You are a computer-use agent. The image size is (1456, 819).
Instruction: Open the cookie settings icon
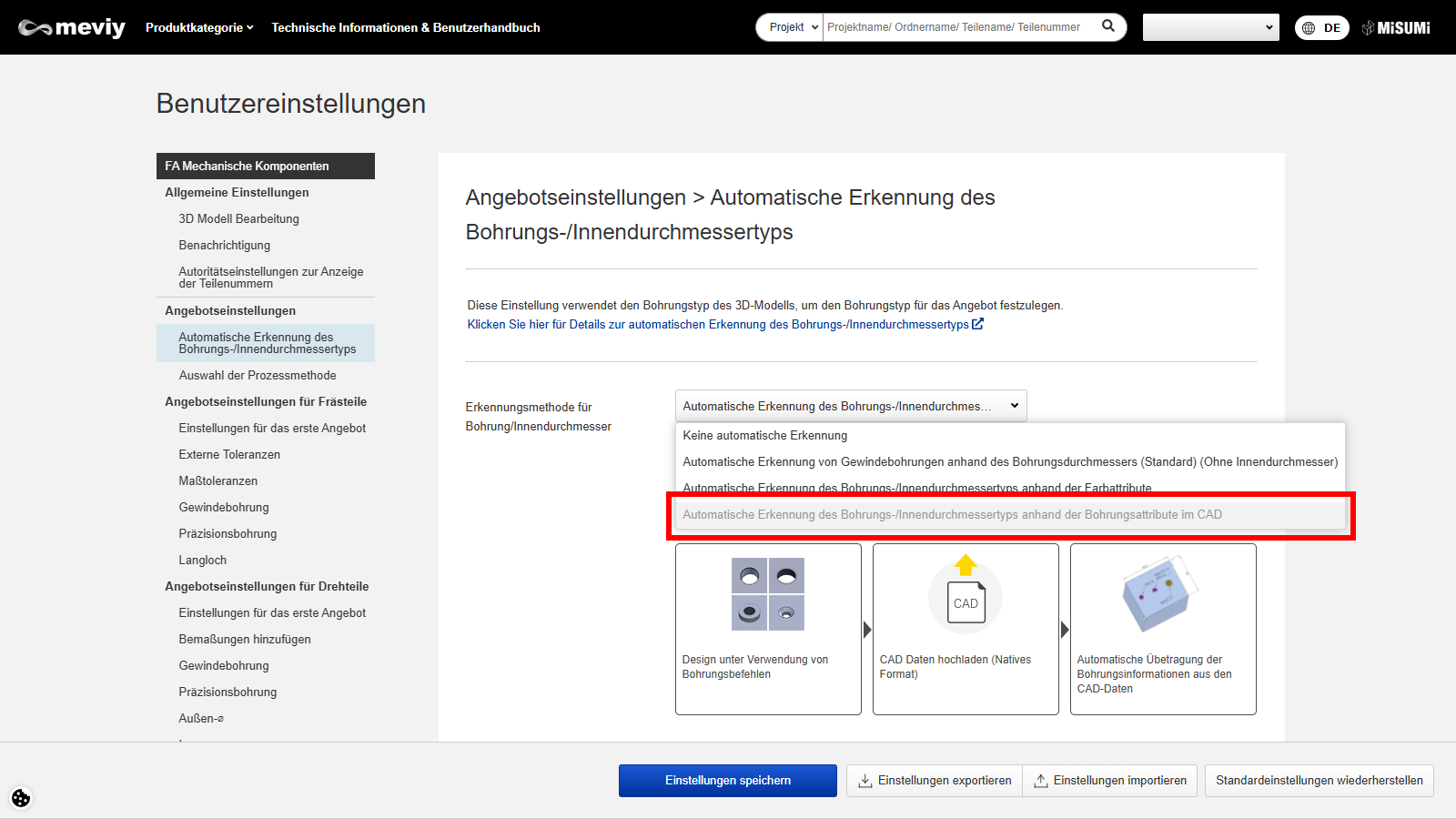coord(21,798)
